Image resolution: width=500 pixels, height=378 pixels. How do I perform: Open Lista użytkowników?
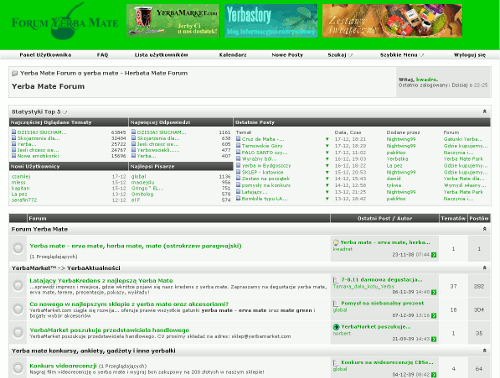click(161, 55)
